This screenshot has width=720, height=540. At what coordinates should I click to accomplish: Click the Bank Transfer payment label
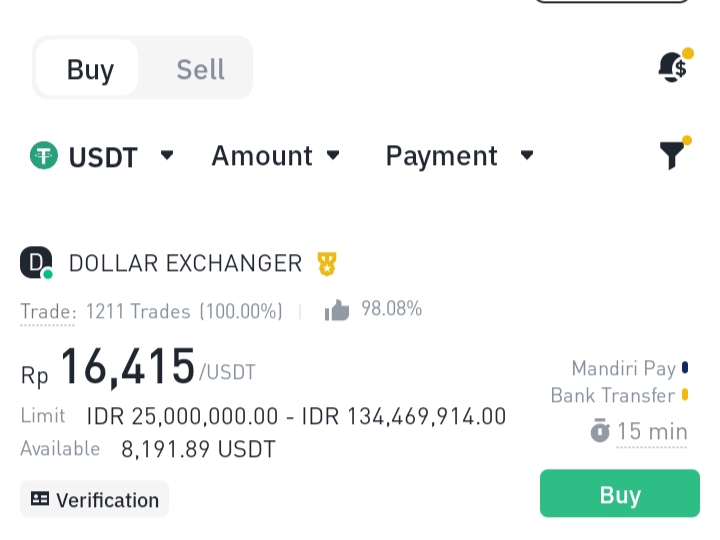pyautogui.click(x=612, y=395)
